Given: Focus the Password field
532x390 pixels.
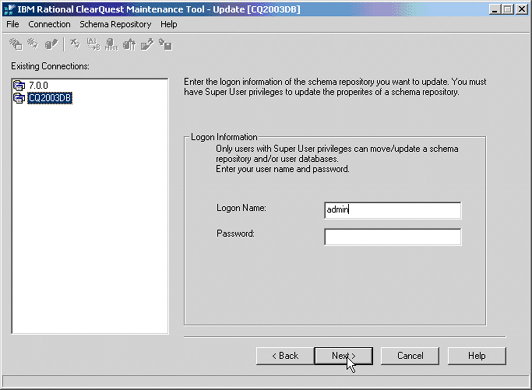Looking at the screenshot, I should click(x=393, y=237).
